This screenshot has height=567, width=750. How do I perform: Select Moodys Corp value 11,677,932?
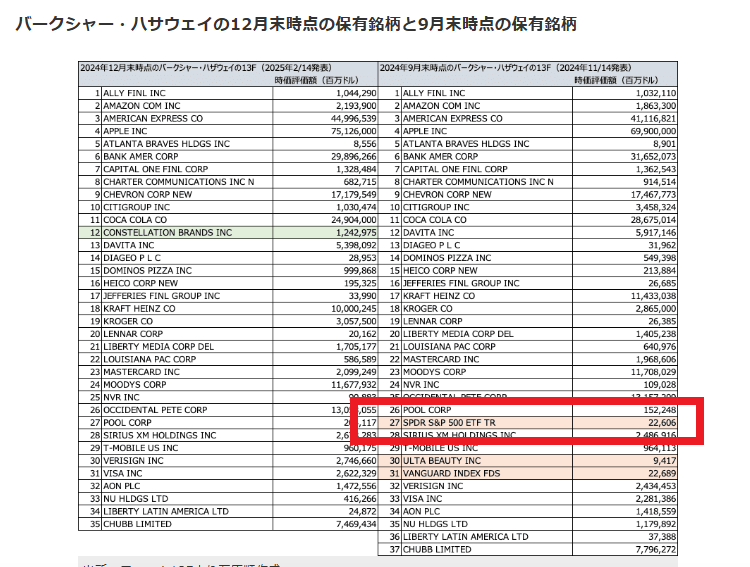pyautogui.click(x=353, y=385)
